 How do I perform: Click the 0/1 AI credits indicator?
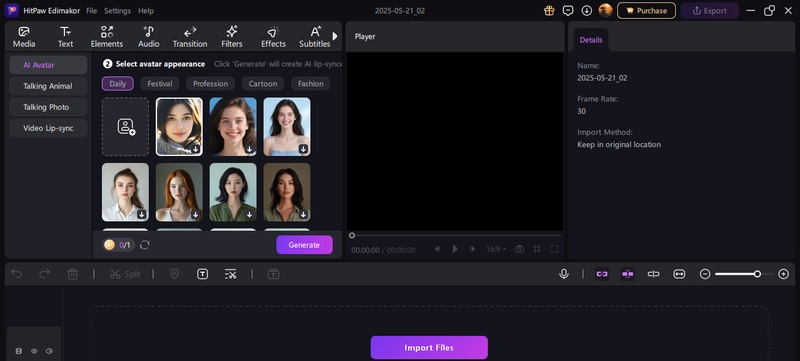coord(118,245)
